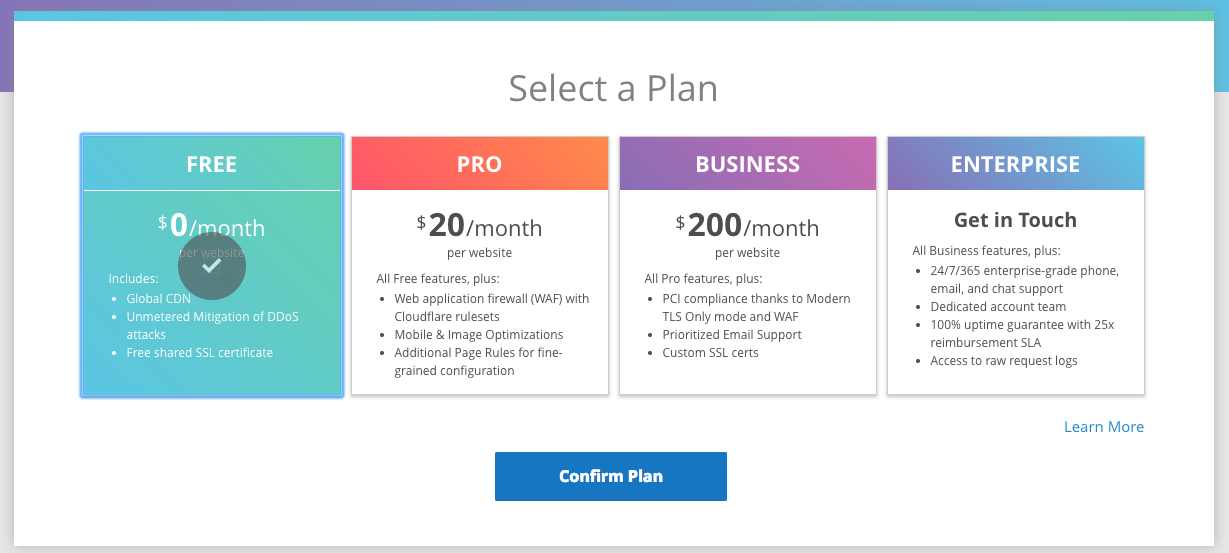Click the Get in Touch heading
Viewport: 1229px width, 553px height.
(1015, 220)
